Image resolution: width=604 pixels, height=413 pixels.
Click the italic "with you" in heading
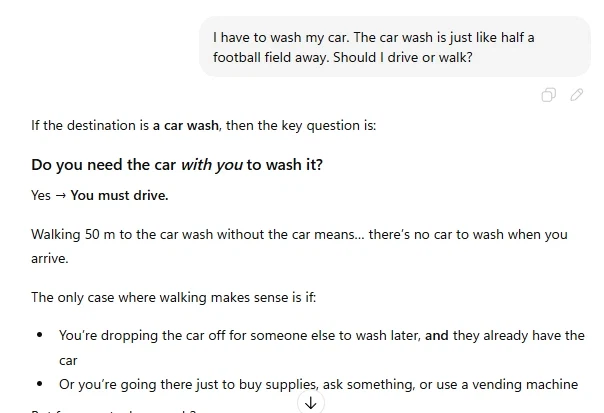(x=211, y=164)
